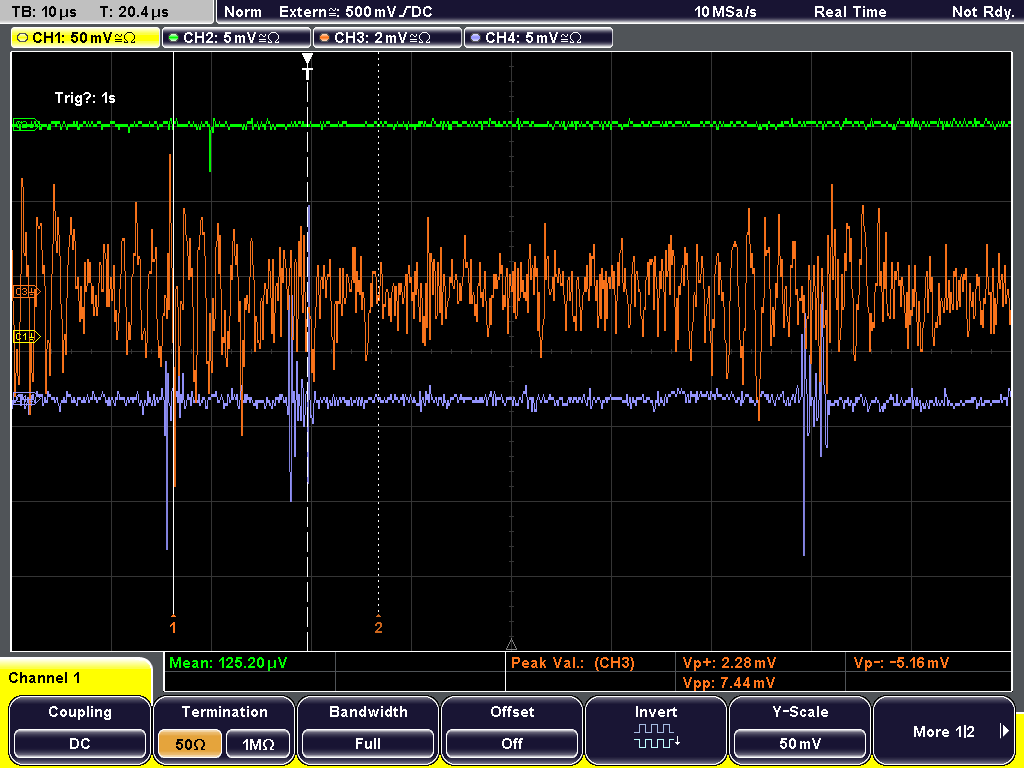This screenshot has width=1024, height=768.
Task: Click the trigger position T marker
Action: 308,67
